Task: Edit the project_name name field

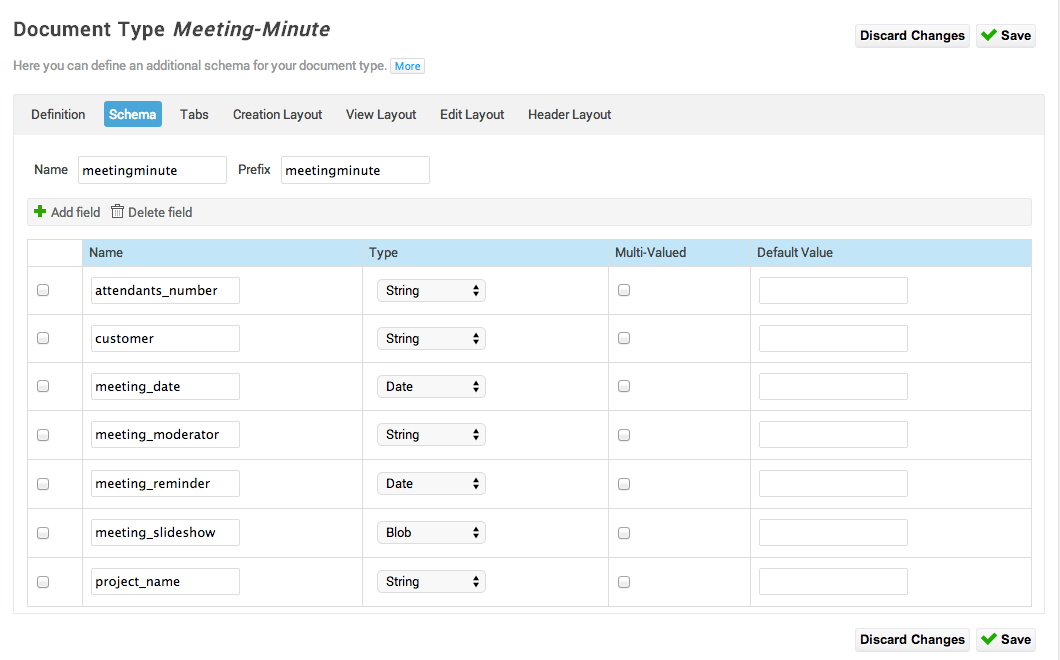Action: 165,582
